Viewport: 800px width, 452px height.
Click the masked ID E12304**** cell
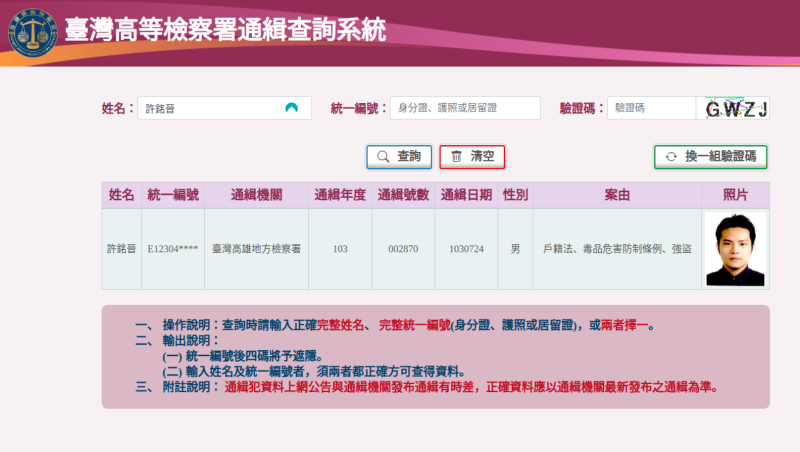click(x=173, y=249)
